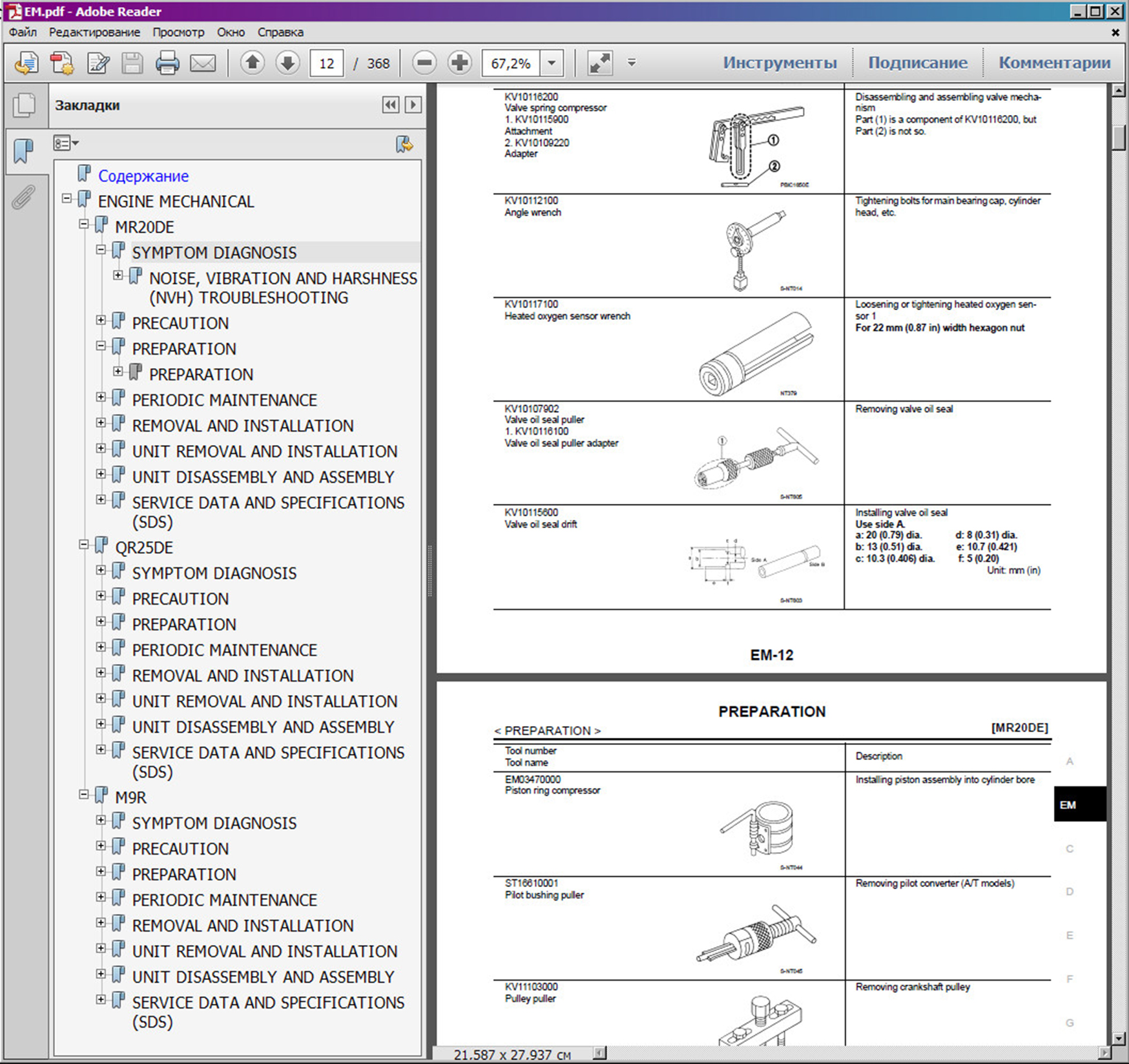The image size is (1129, 1064).
Task: Click the fit-page expand arrows icon
Action: [599, 63]
